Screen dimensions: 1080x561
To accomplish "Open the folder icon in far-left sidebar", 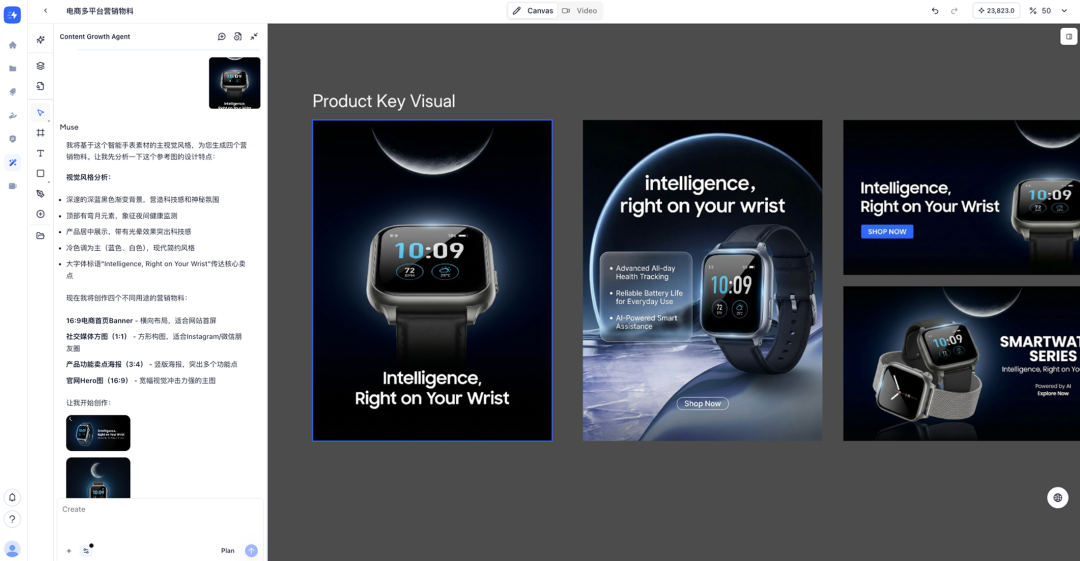I will [12, 68].
